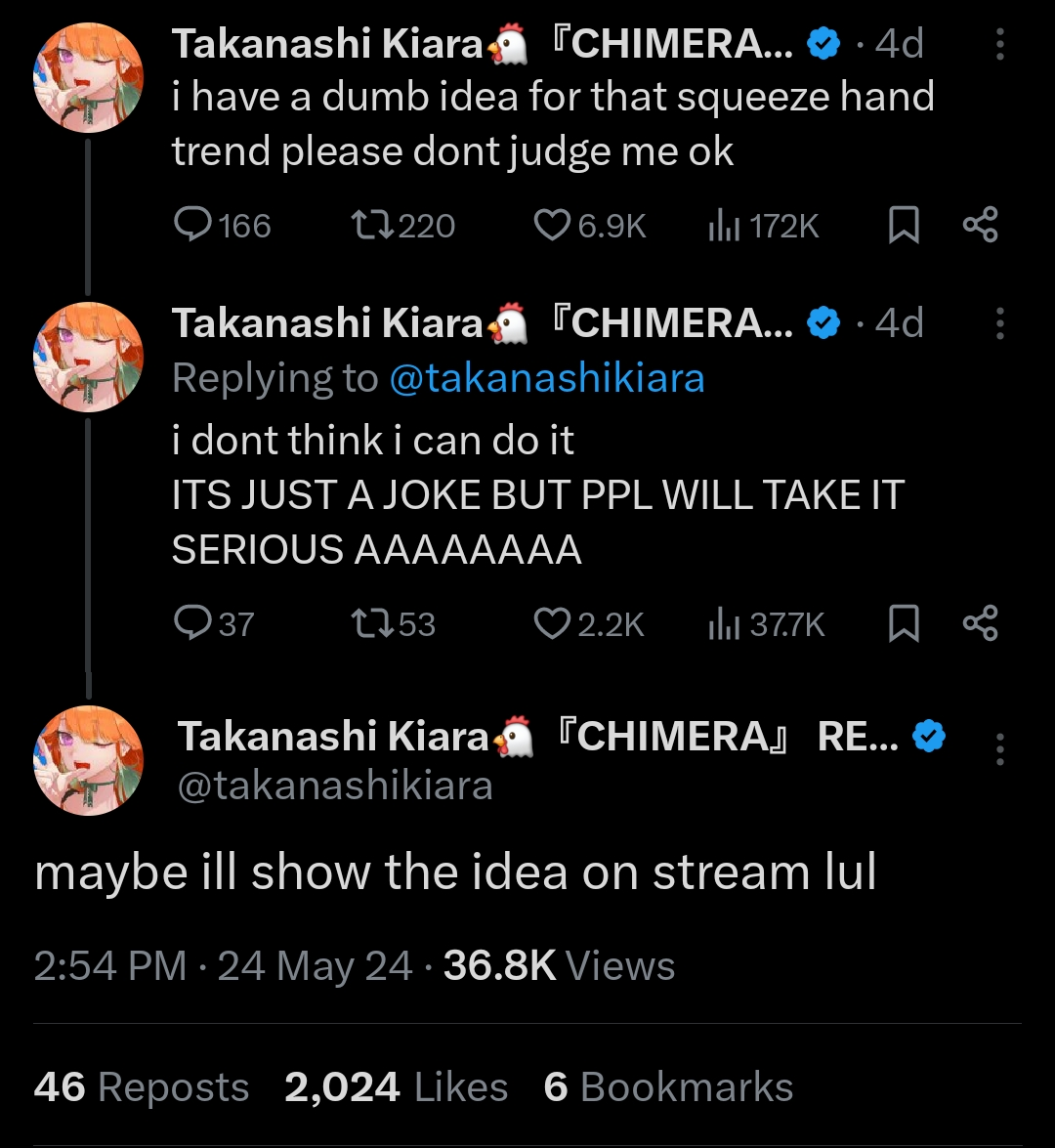Image resolution: width=1055 pixels, height=1148 pixels.
Task: Open more options on second tweet
Action: pos(999,323)
